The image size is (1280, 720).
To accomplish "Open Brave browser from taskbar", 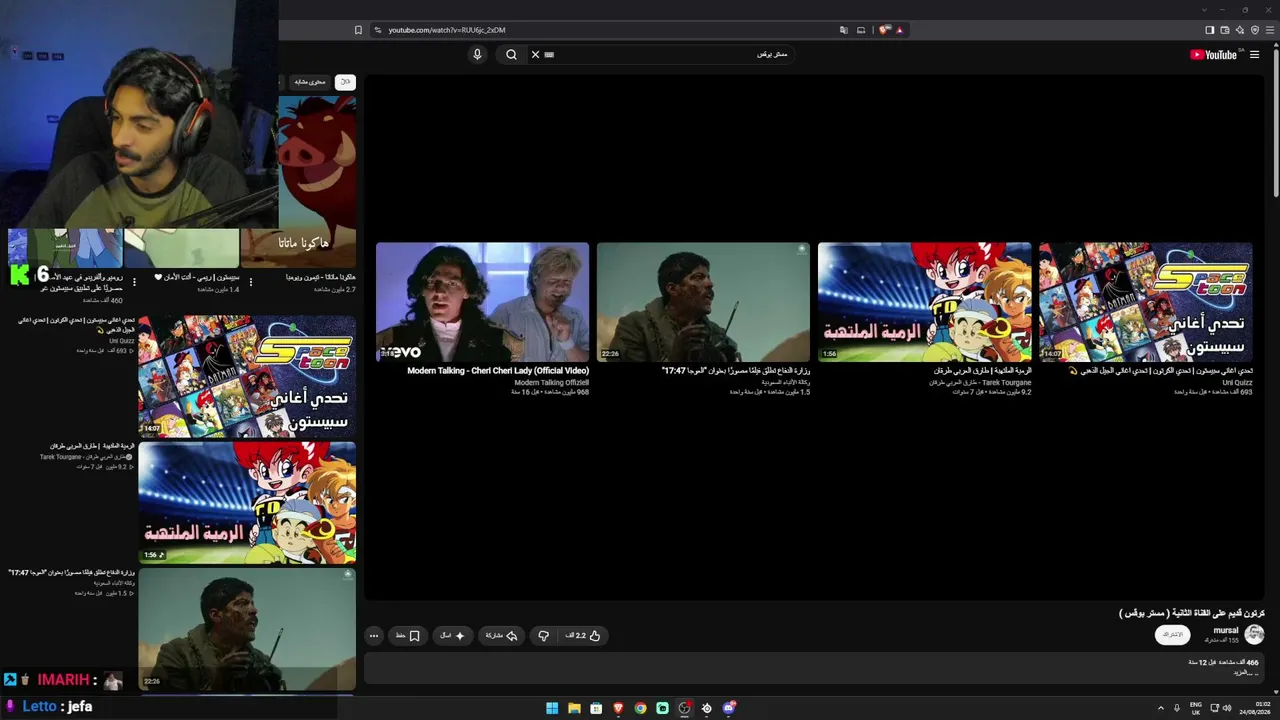I will [618, 708].
